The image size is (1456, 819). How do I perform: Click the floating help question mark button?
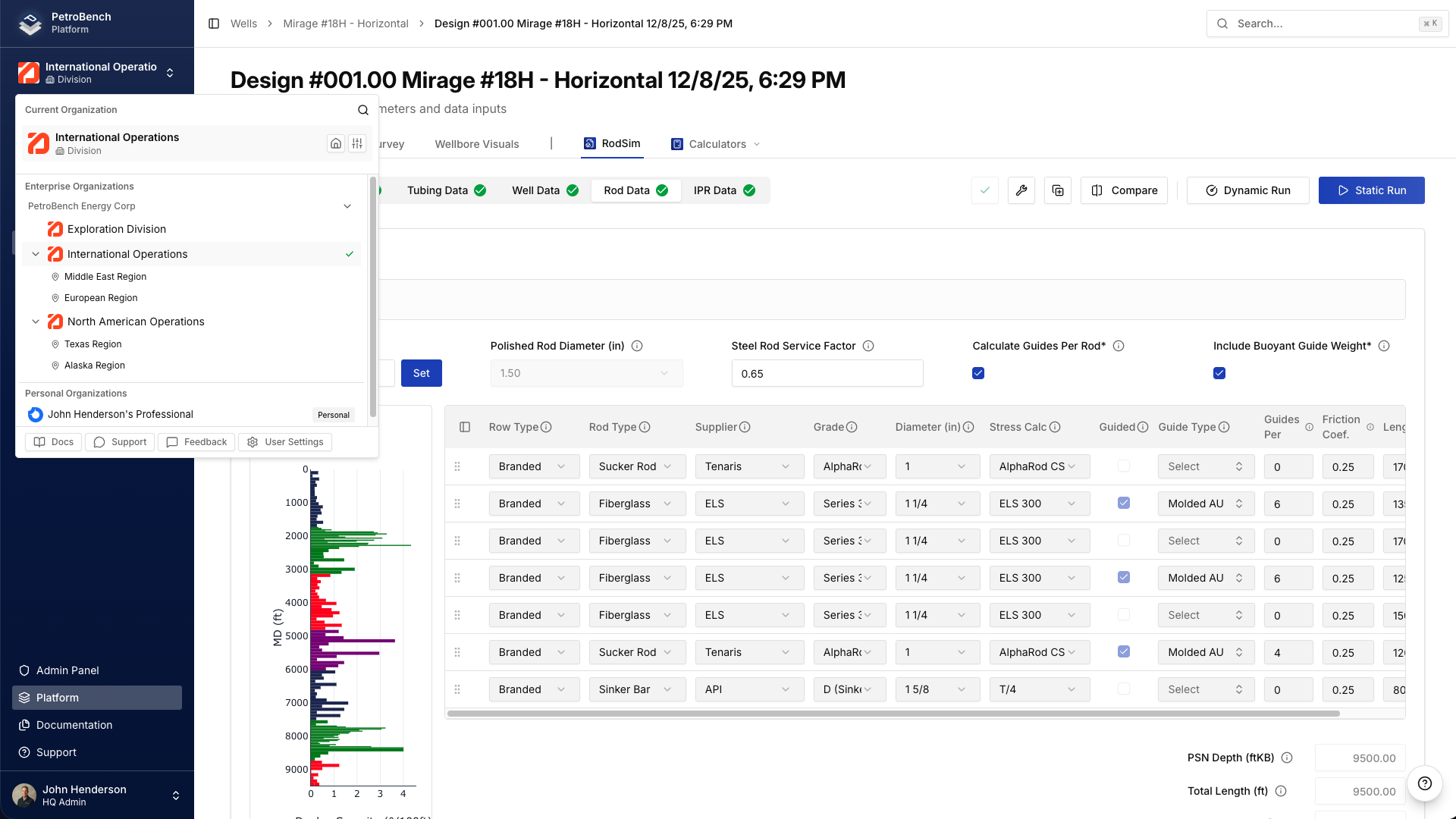[1424, 784]
